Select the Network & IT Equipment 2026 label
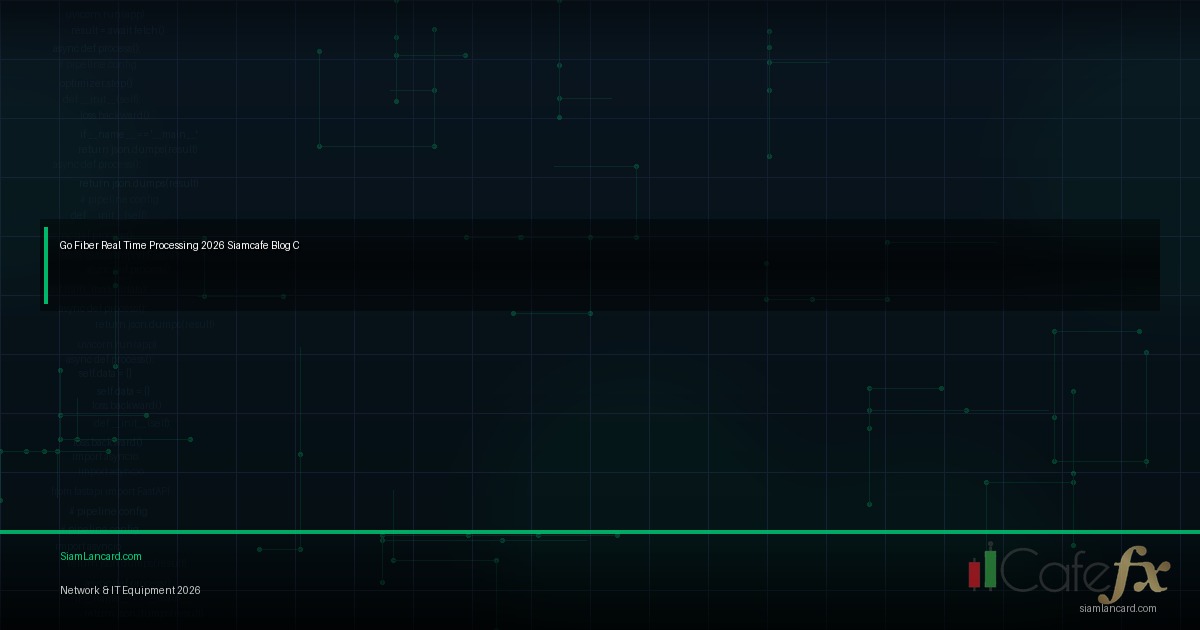 [x=130, y=590]
